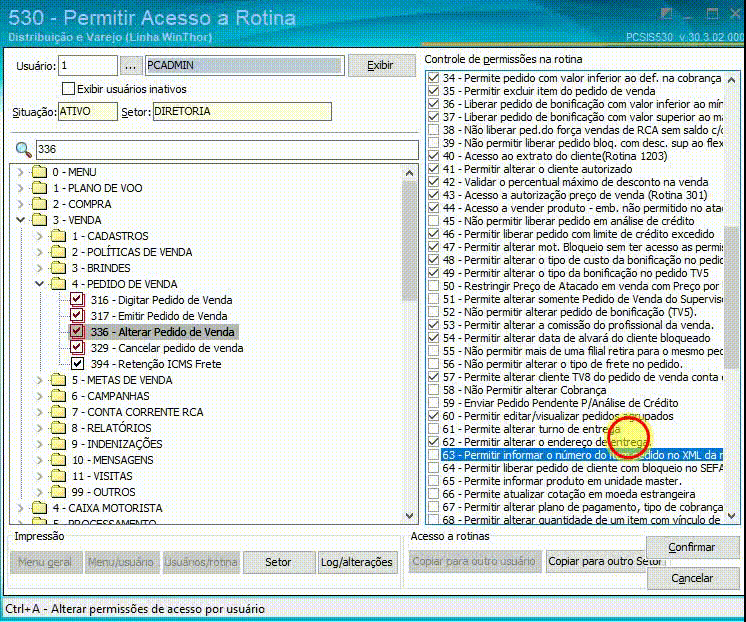Click the Setor print button
This screenshot has height=622, width=746.
pos(278,562)
